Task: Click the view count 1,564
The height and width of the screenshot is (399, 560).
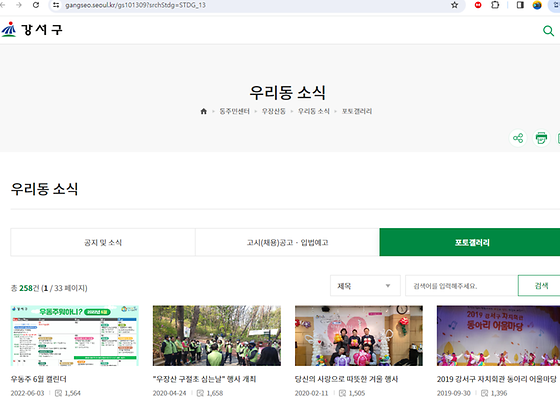Action: tap(72, 393)
